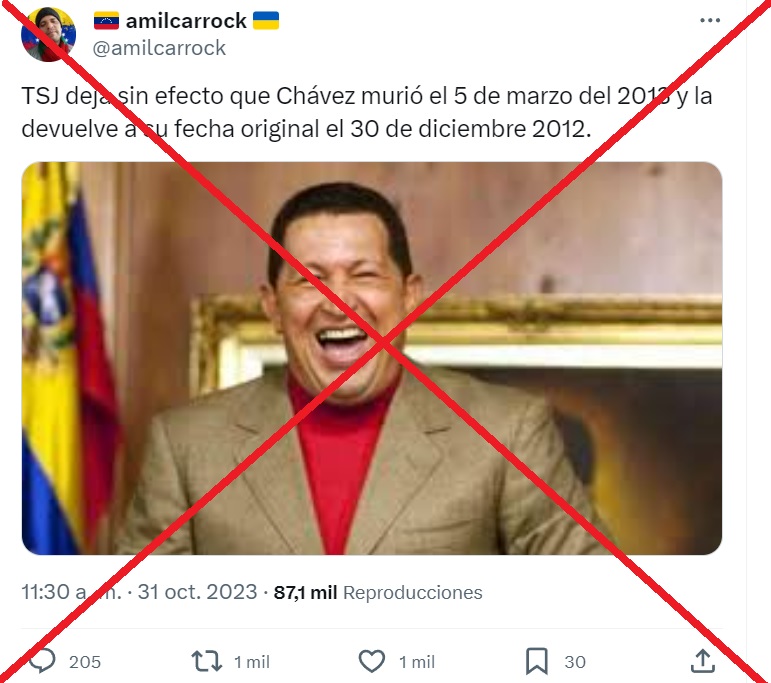Click the Venezuela flag emoji beside the name

point(106,21)
